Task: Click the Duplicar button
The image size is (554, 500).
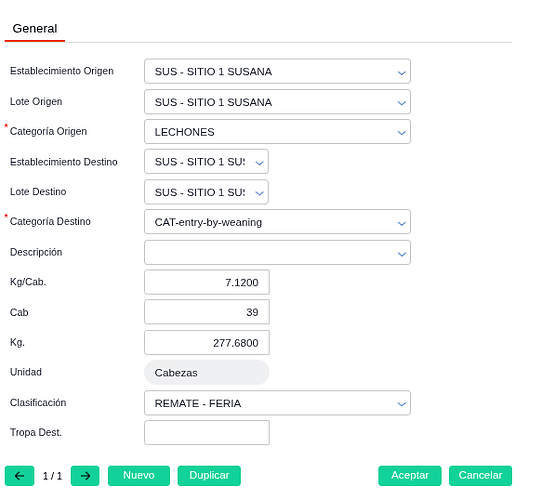Action: pos(209,476)
